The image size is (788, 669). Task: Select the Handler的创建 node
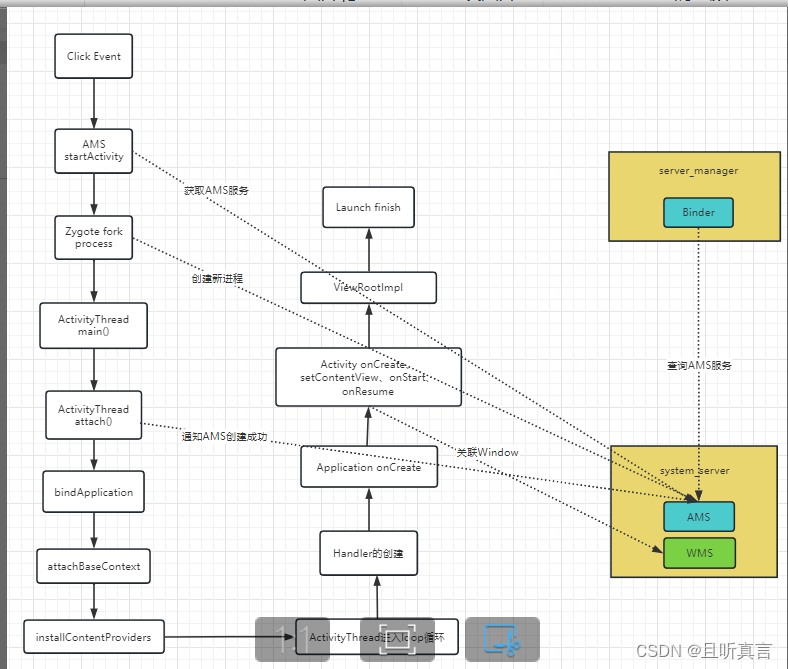368,553
